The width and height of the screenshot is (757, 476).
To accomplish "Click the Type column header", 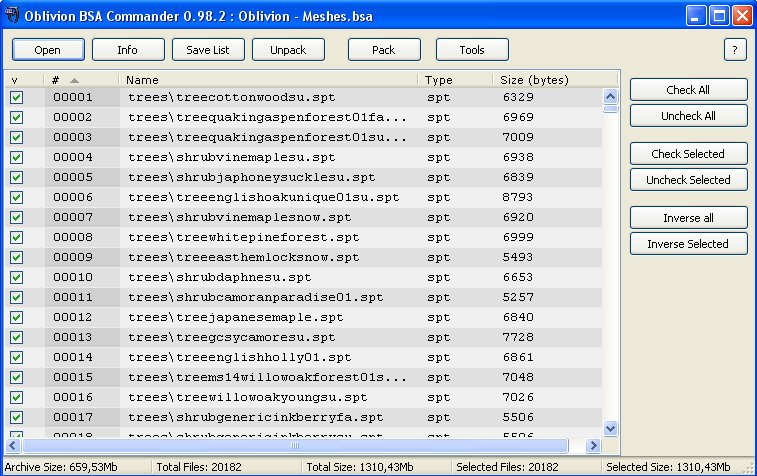I will (455, 80).
